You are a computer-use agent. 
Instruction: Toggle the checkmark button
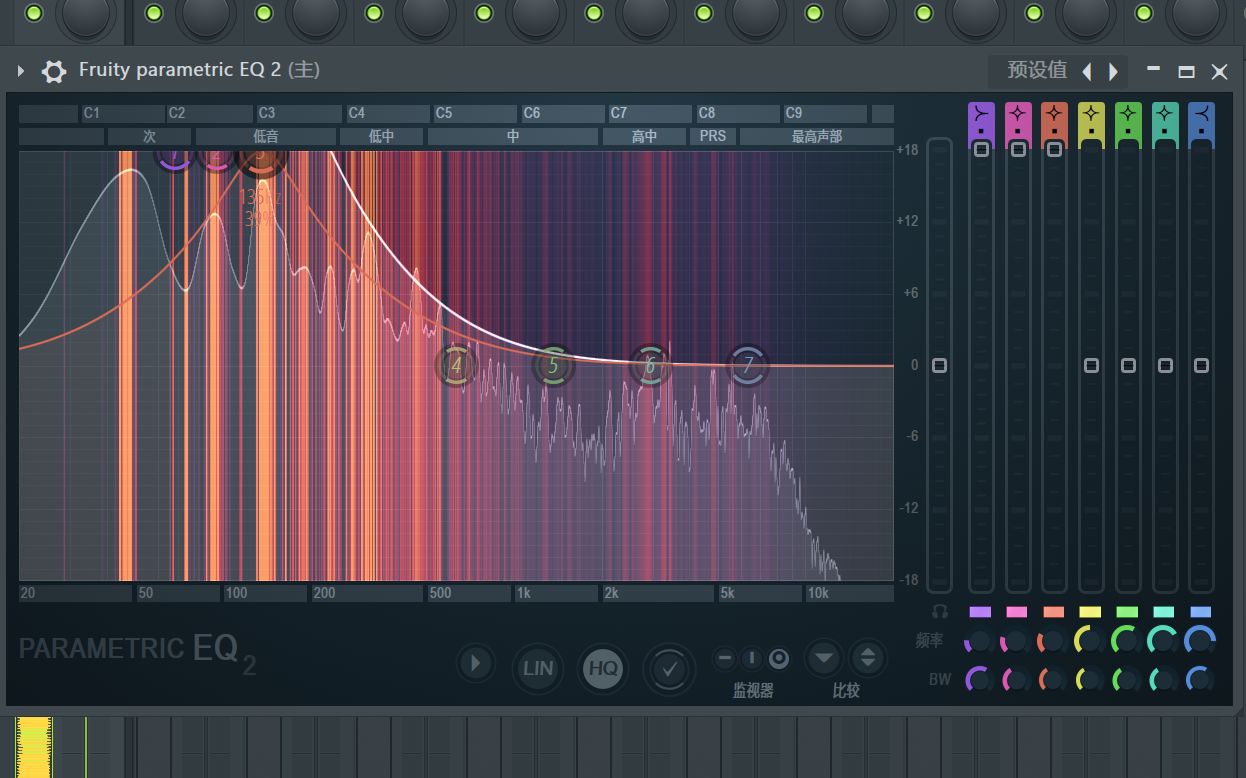click(669, 668)
